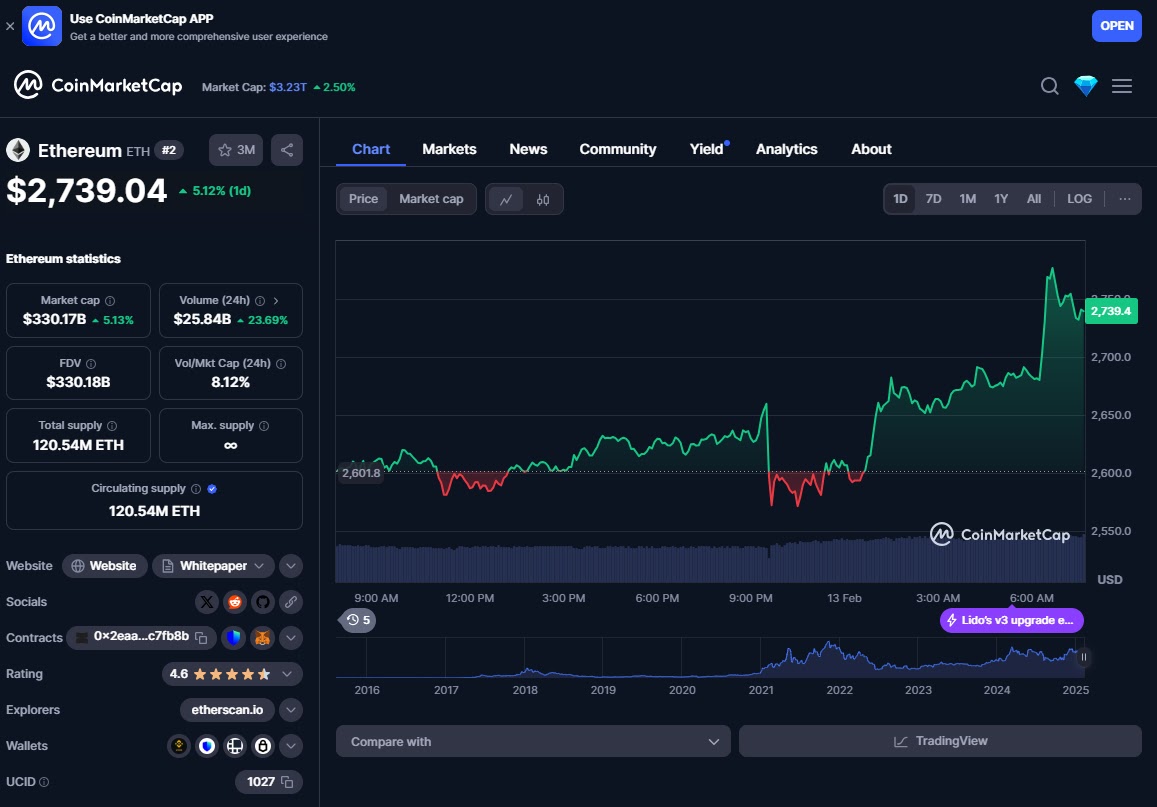Select the 7D time range

point(933,198)
